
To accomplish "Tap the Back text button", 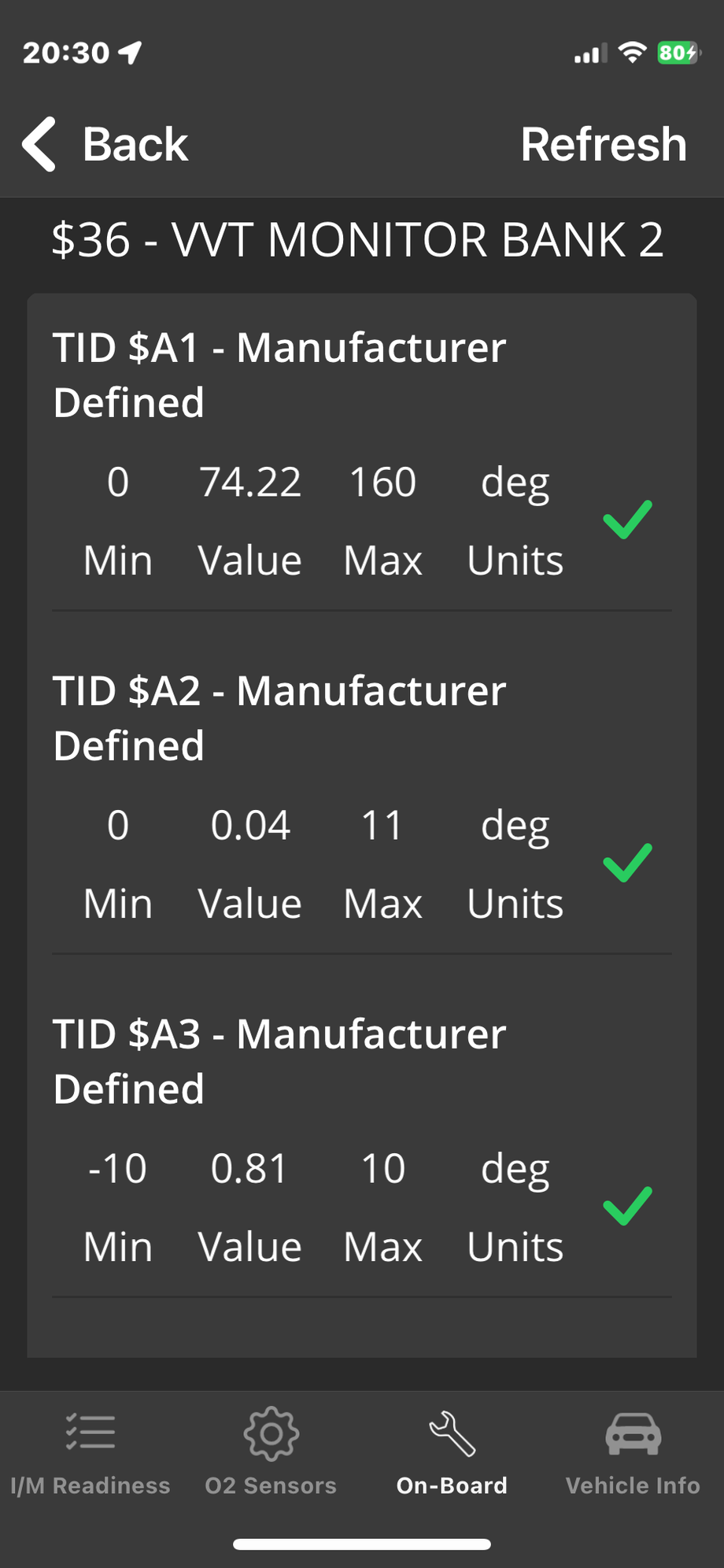I will coord(135,144).
